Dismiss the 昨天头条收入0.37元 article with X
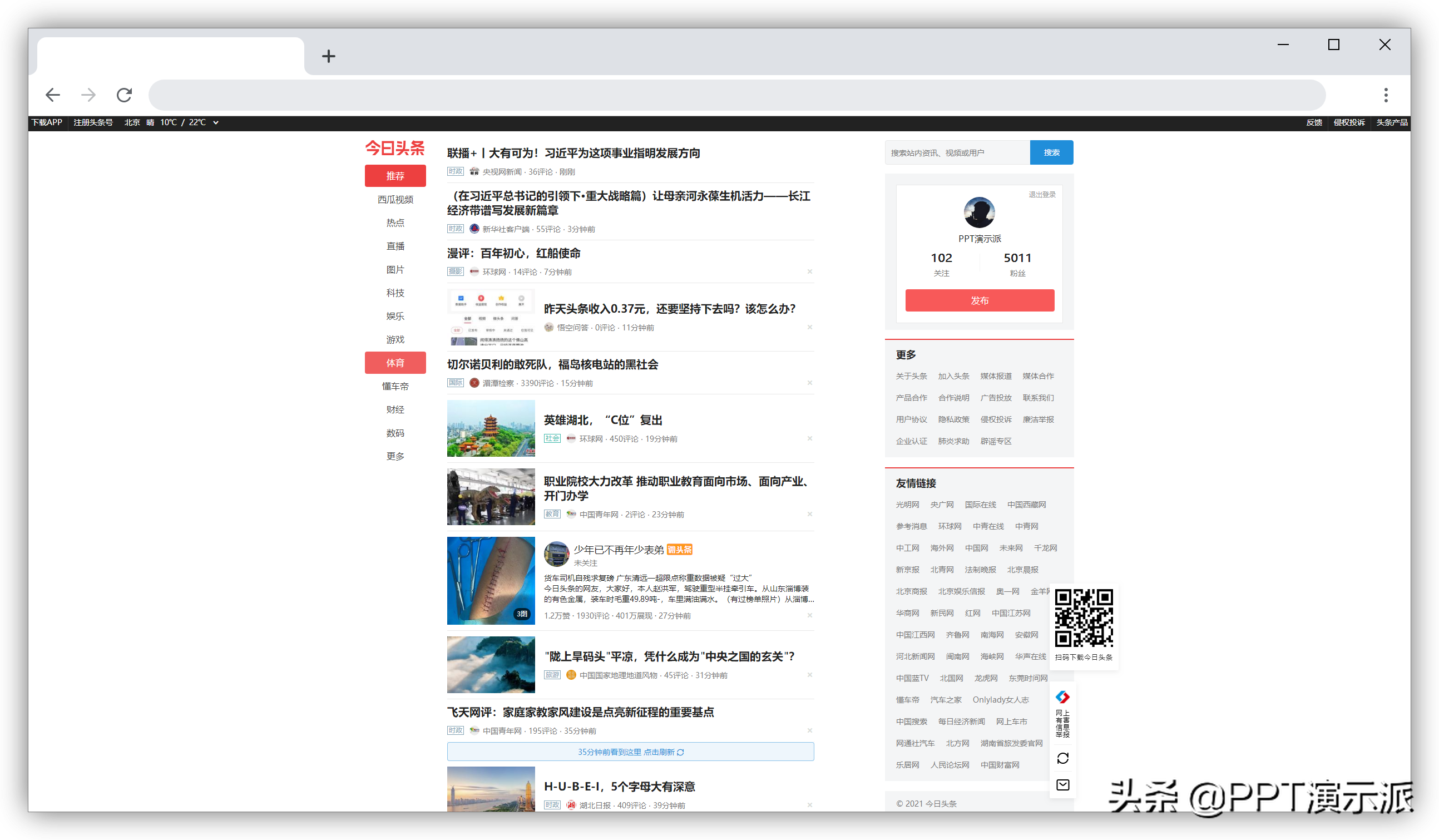The height and width of the screenshot is (840, 1439). (810, 328)
